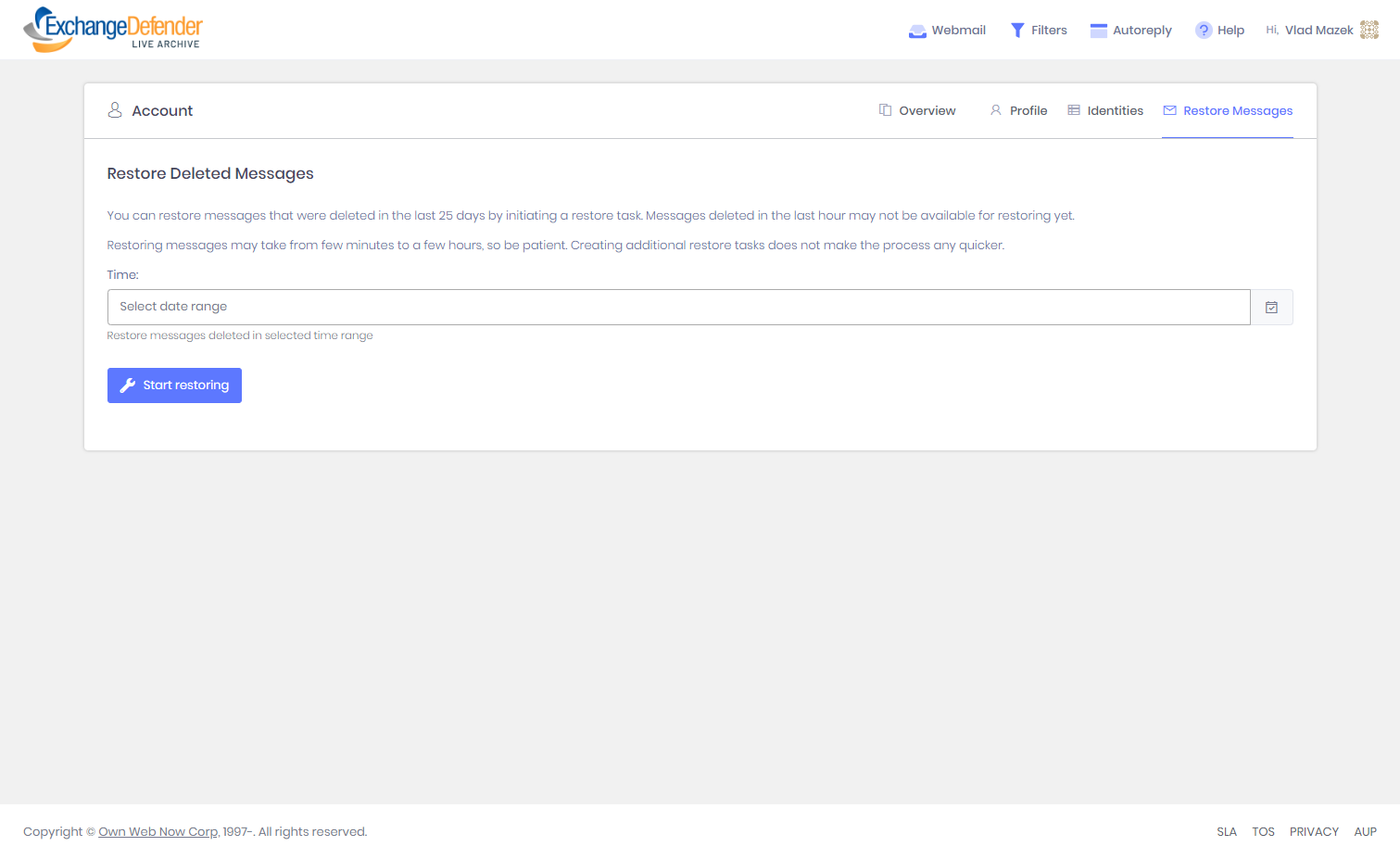The image size is (1400, 859).
Task: Click the user avatar next to Vlad Mazek
Action: click(x=1368, y=30)
